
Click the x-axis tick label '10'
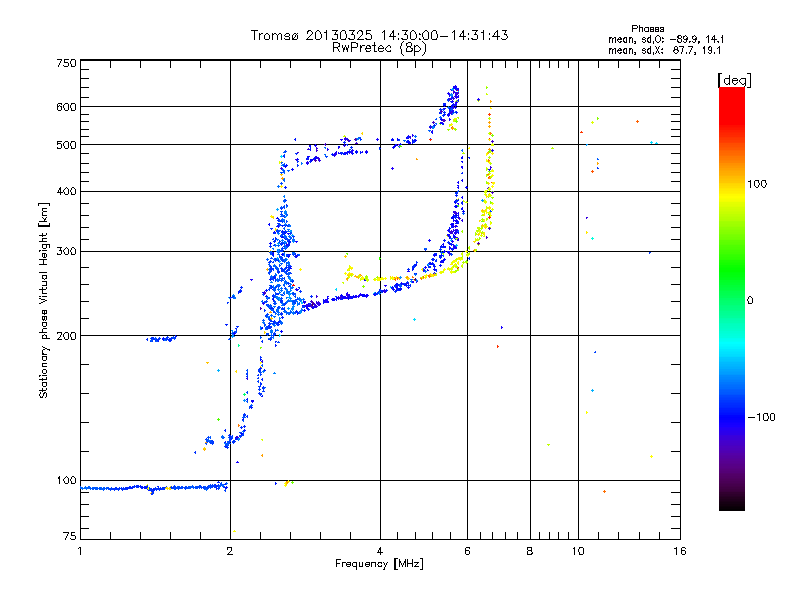tap(578, 551)
